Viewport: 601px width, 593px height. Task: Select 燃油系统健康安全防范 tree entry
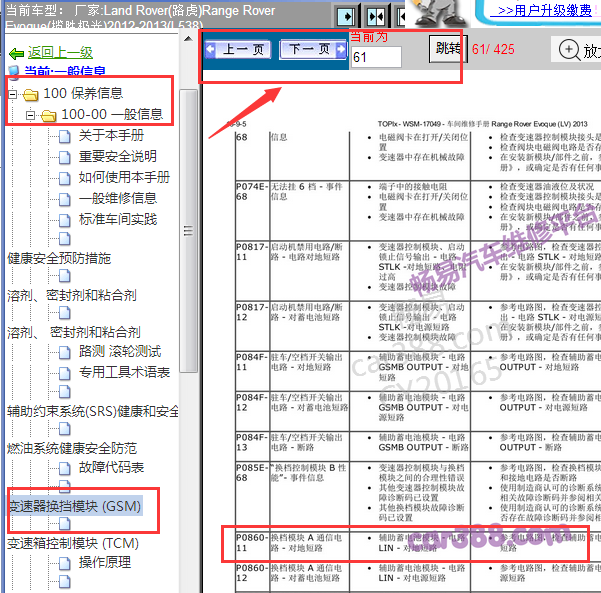click(x=72, y=449)
